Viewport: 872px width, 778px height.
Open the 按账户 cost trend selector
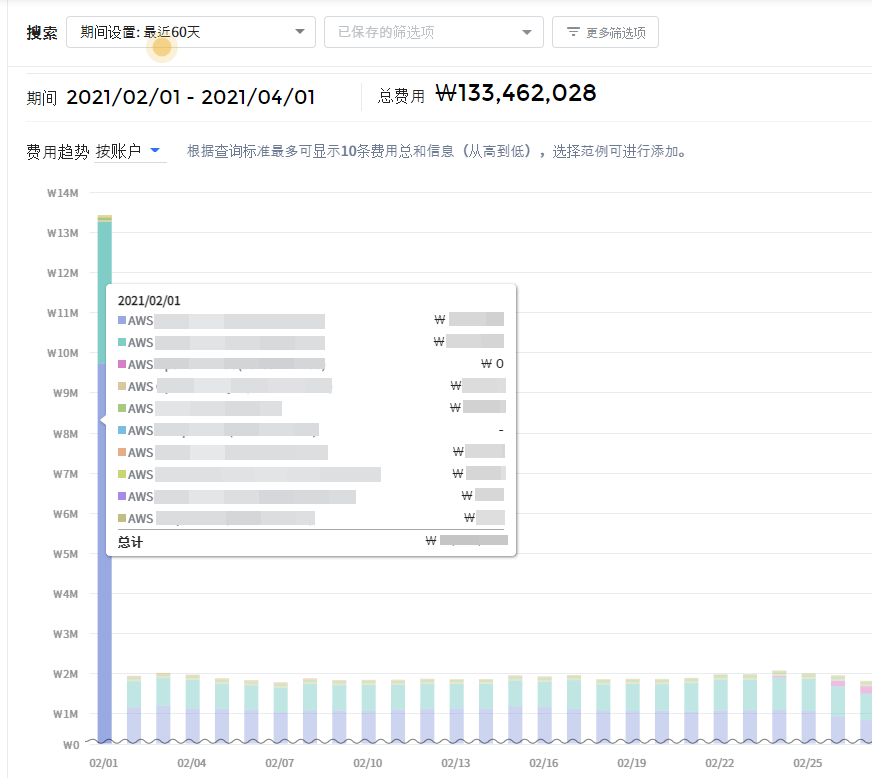click(128, 152)
